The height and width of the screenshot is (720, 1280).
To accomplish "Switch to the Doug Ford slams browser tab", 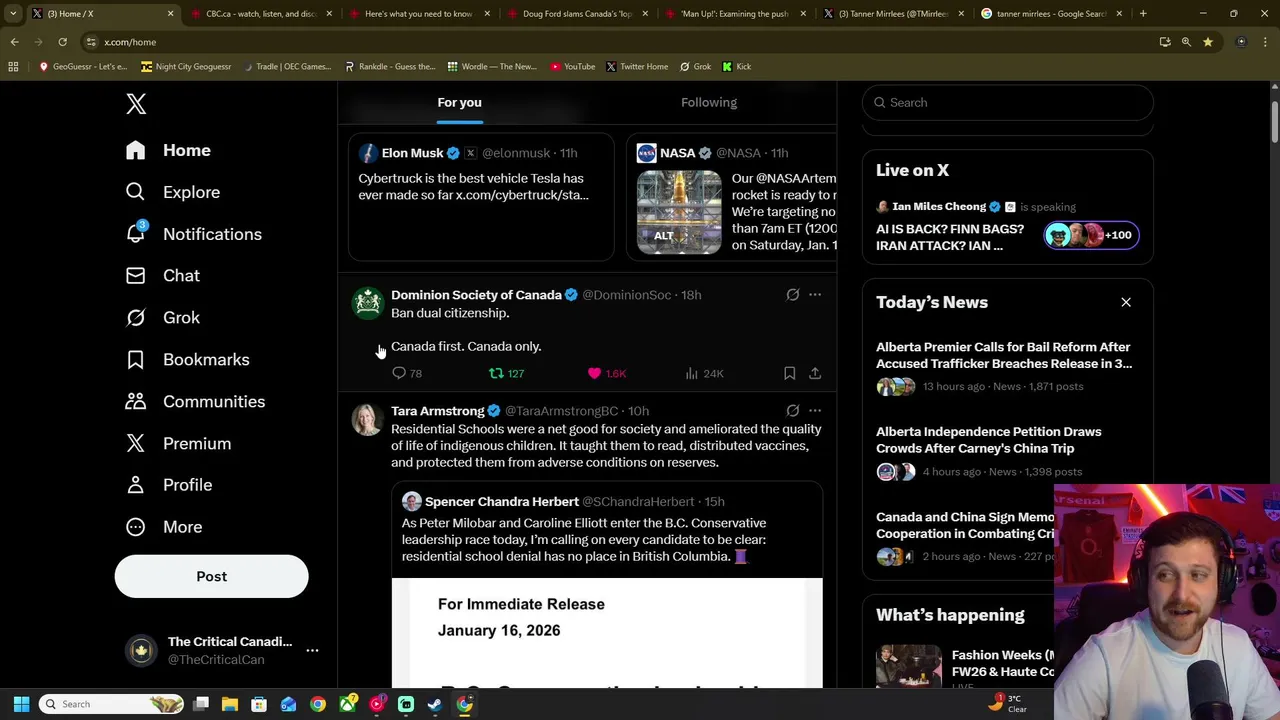I will pos(577,14).
